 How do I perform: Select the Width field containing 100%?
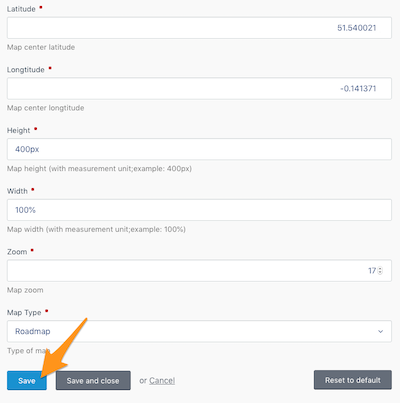click(199, 210)
